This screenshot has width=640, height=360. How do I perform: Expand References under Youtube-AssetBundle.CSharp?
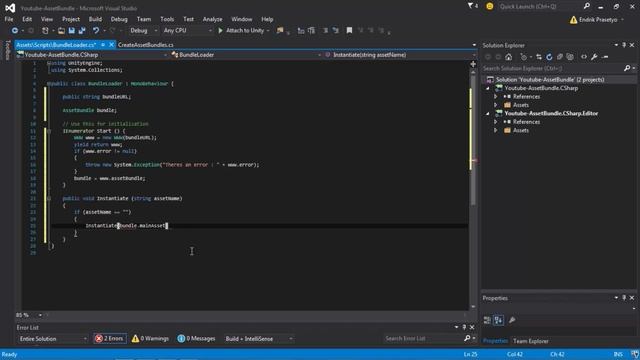[496, 97]
